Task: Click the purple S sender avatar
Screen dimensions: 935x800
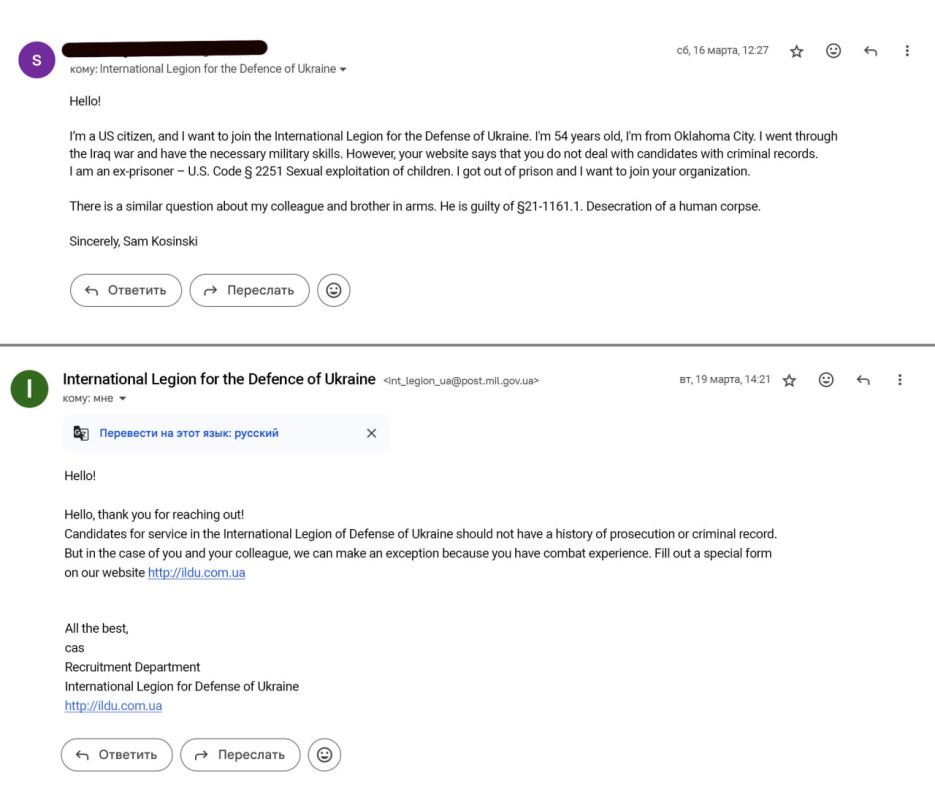Action: [x=37, y=60]
